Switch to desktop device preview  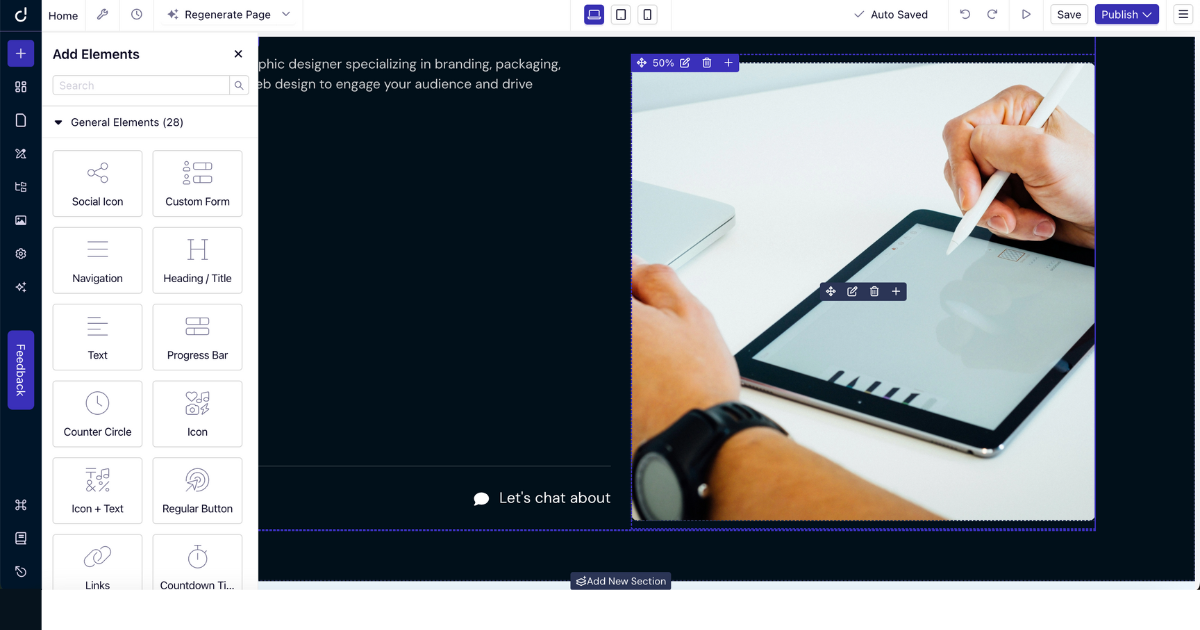click(594, 14)
